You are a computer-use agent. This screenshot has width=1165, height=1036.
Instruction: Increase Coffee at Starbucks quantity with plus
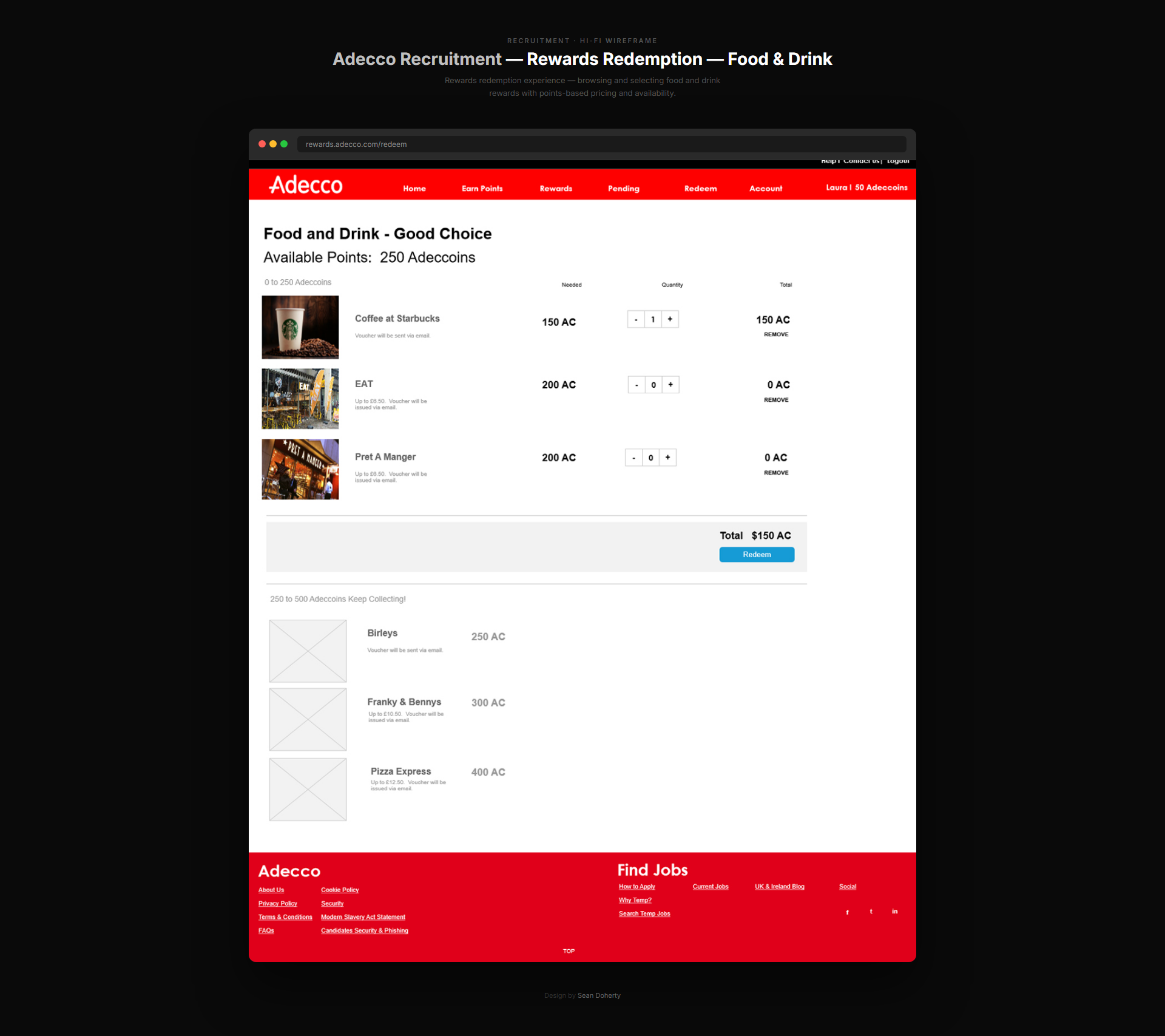click(669, 319)
